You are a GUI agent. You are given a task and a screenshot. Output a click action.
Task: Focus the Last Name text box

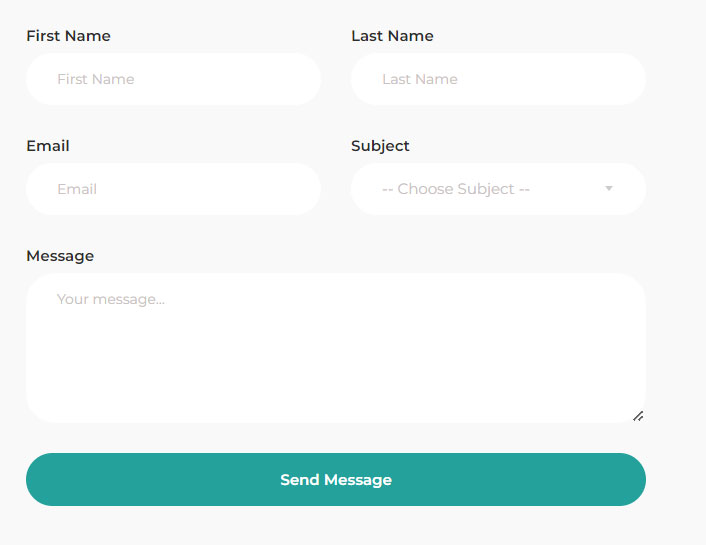(498, 79)
